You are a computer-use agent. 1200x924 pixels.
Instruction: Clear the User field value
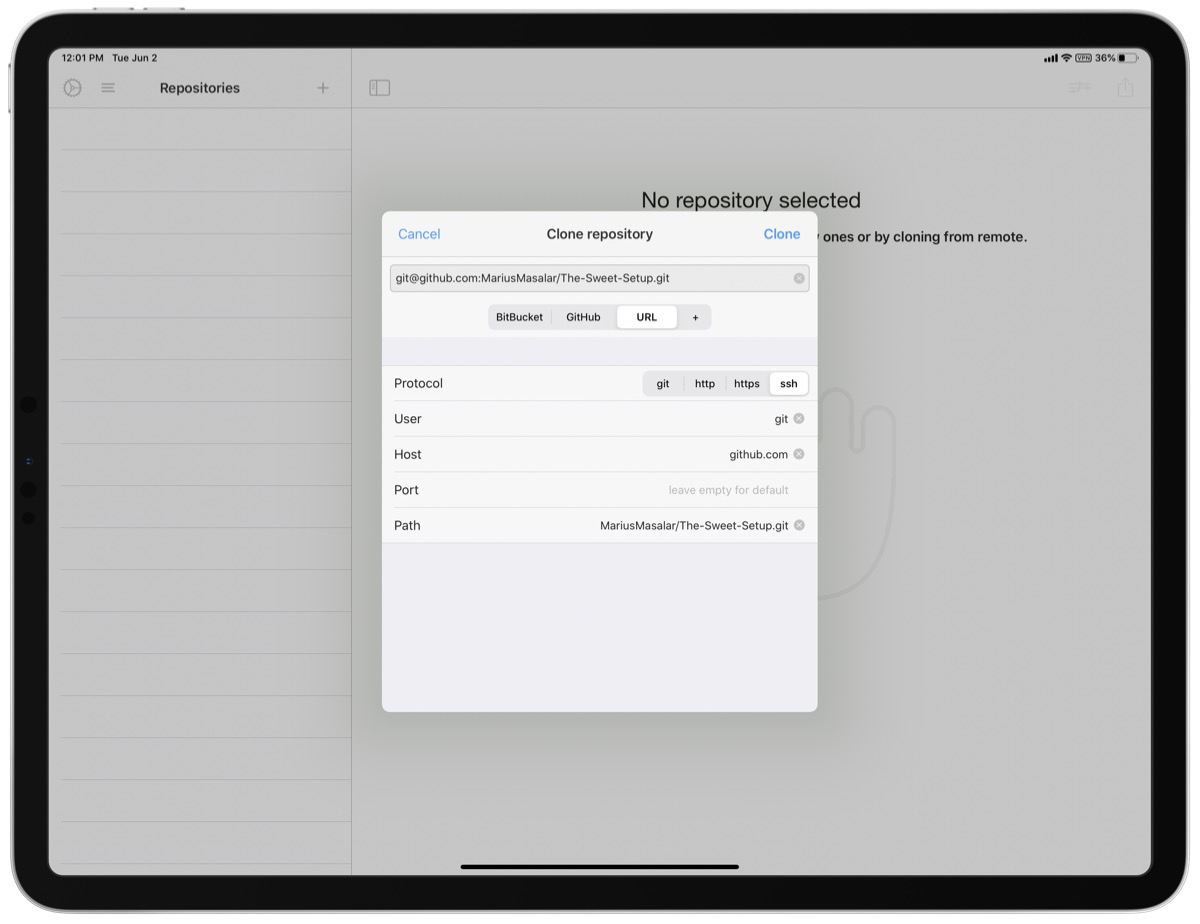(x=799, y=419)
